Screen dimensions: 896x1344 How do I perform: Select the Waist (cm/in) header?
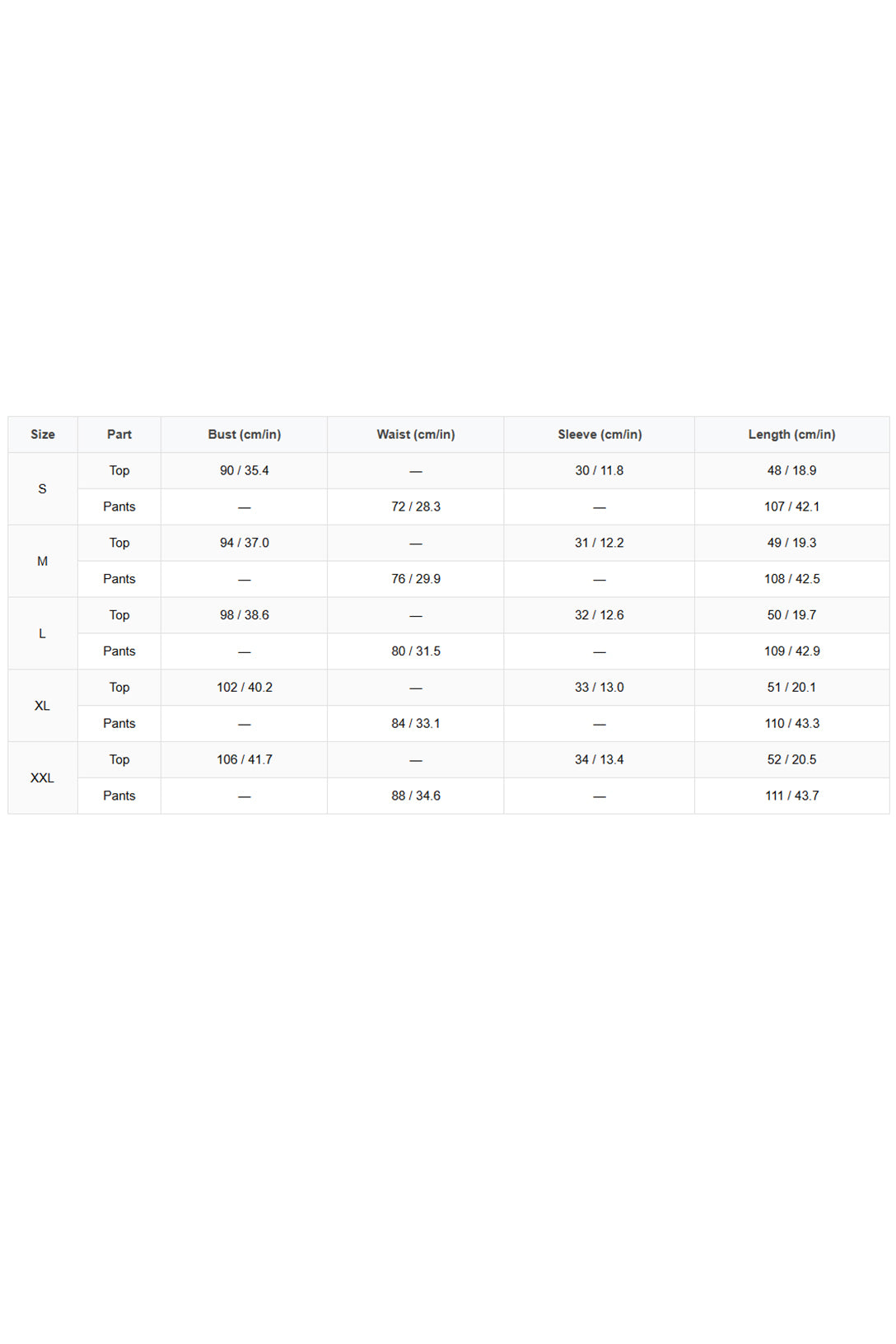[x=416, y=434]
